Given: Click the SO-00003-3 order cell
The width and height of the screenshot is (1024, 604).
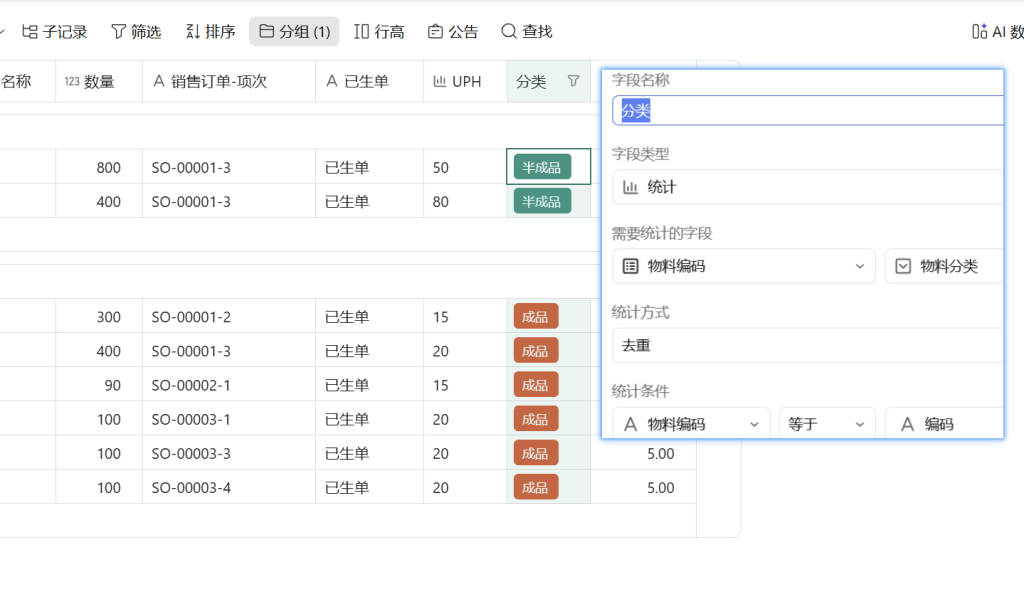Looking at the screenshot, I should (229, 453).
